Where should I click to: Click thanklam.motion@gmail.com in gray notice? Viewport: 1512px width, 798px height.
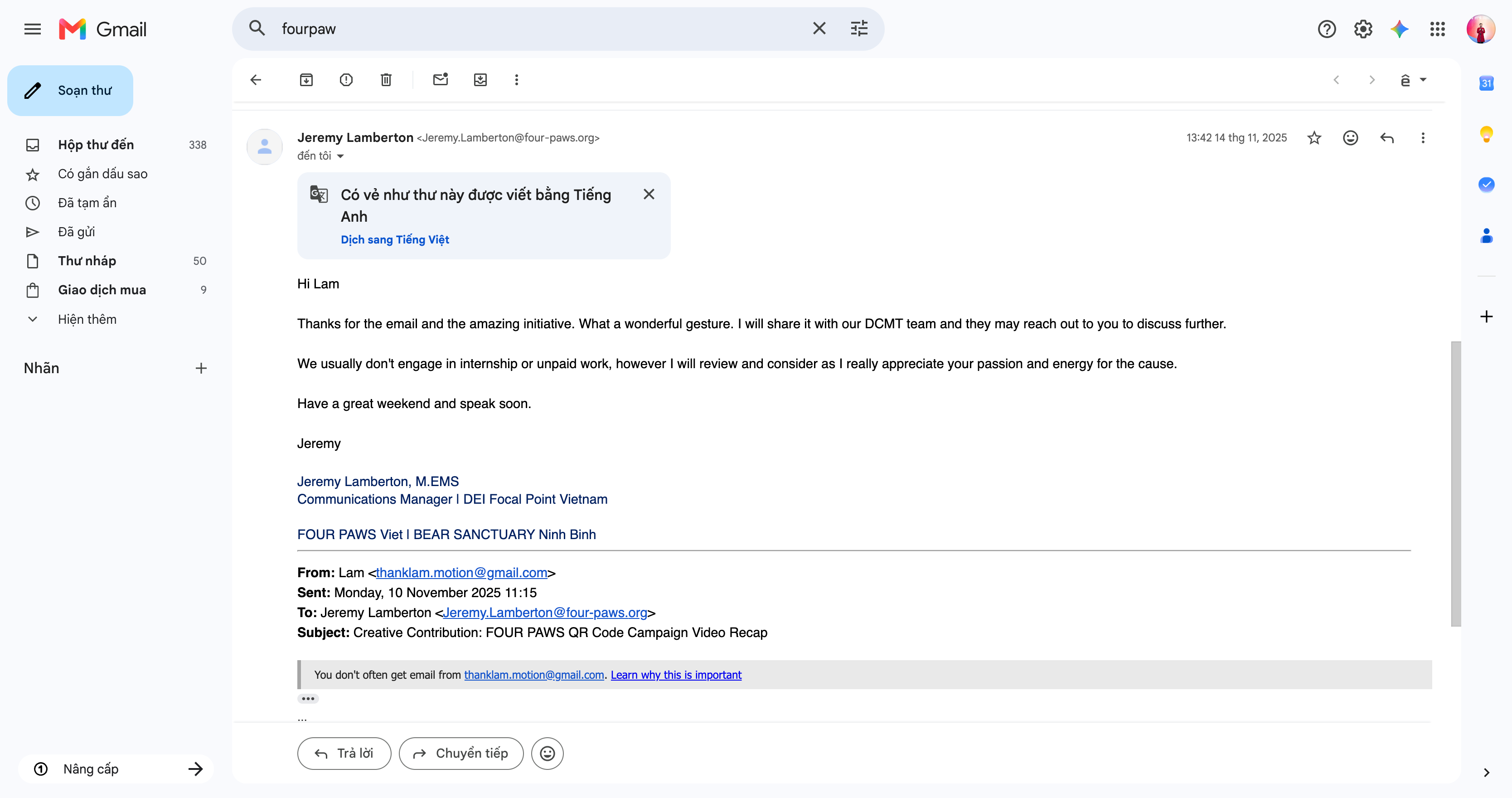tap(534, 675)
